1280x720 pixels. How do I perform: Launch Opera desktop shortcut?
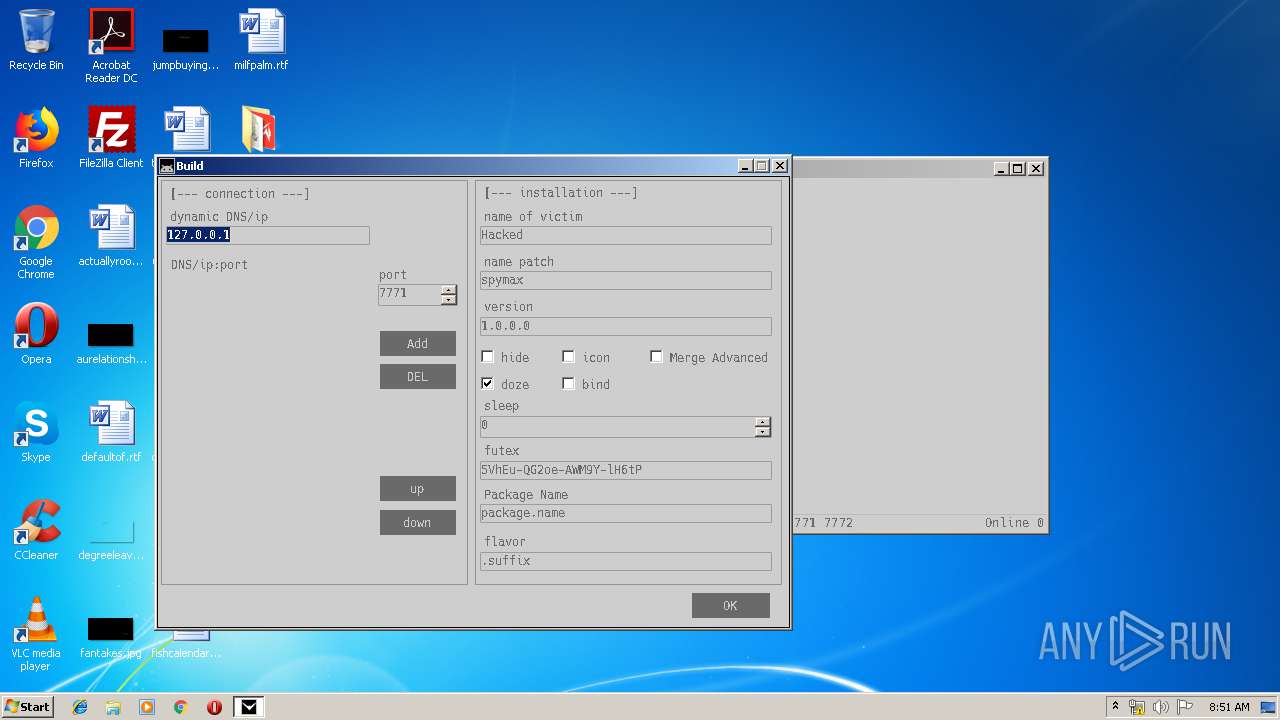coord(36,334)
